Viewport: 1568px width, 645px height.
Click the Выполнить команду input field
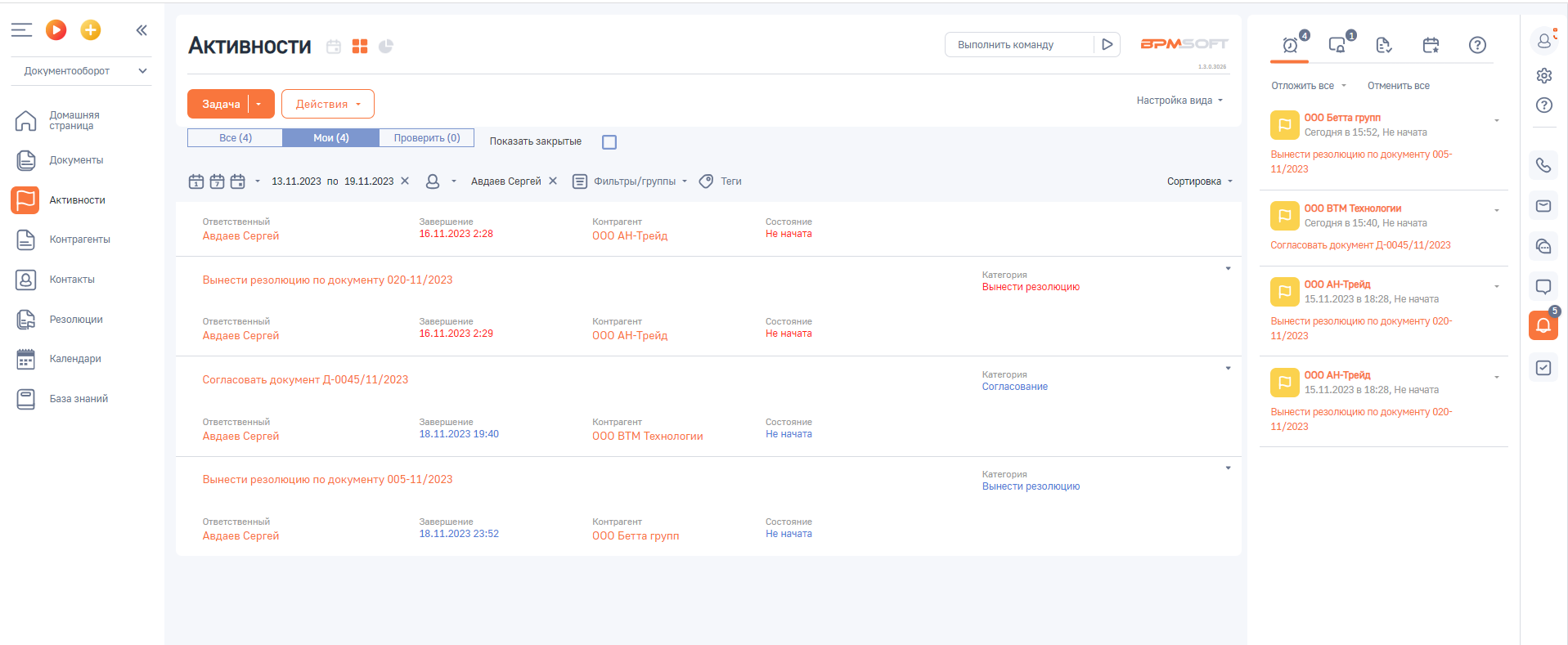(1019, 45)
